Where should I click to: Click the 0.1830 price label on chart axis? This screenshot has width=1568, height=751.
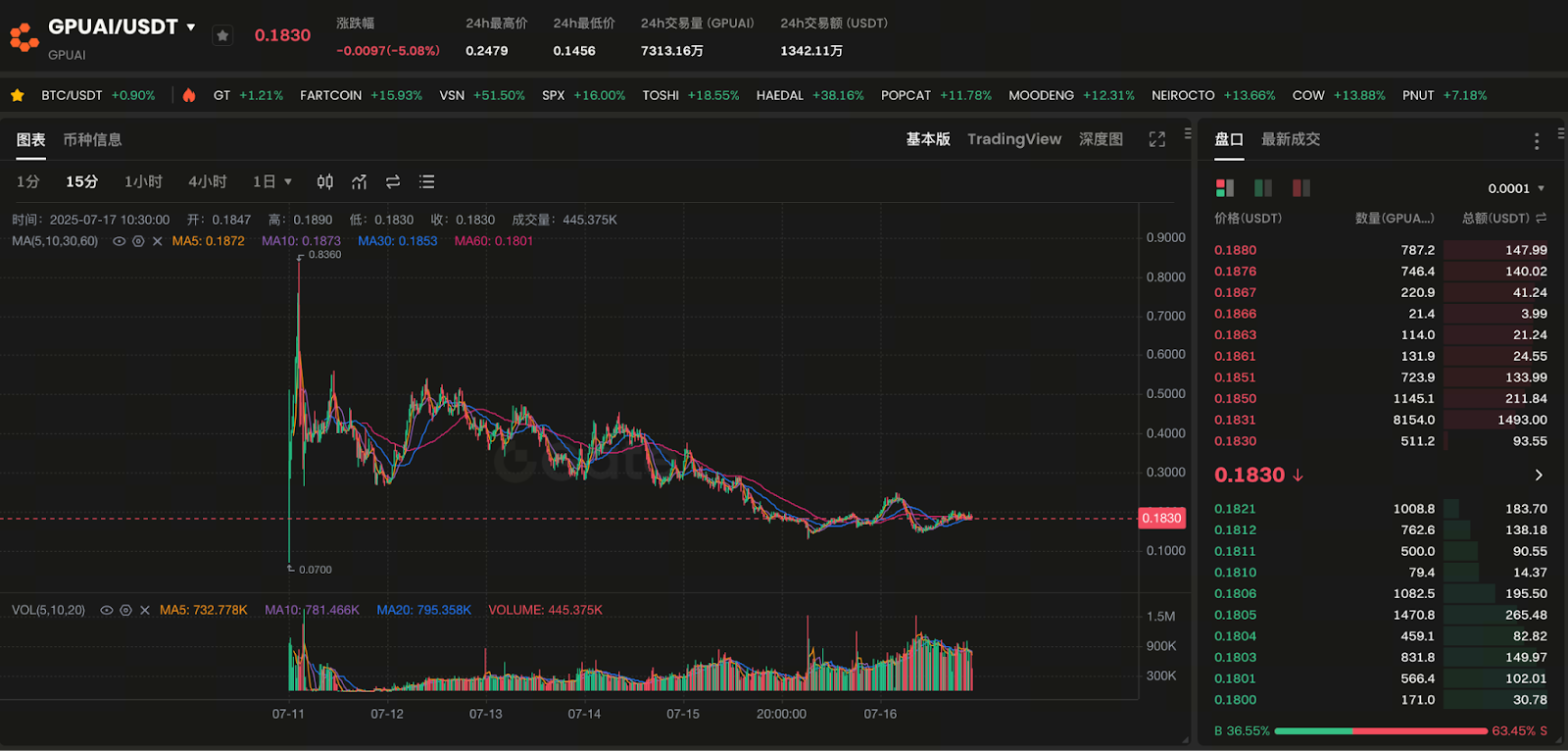tap(1161, 518)
